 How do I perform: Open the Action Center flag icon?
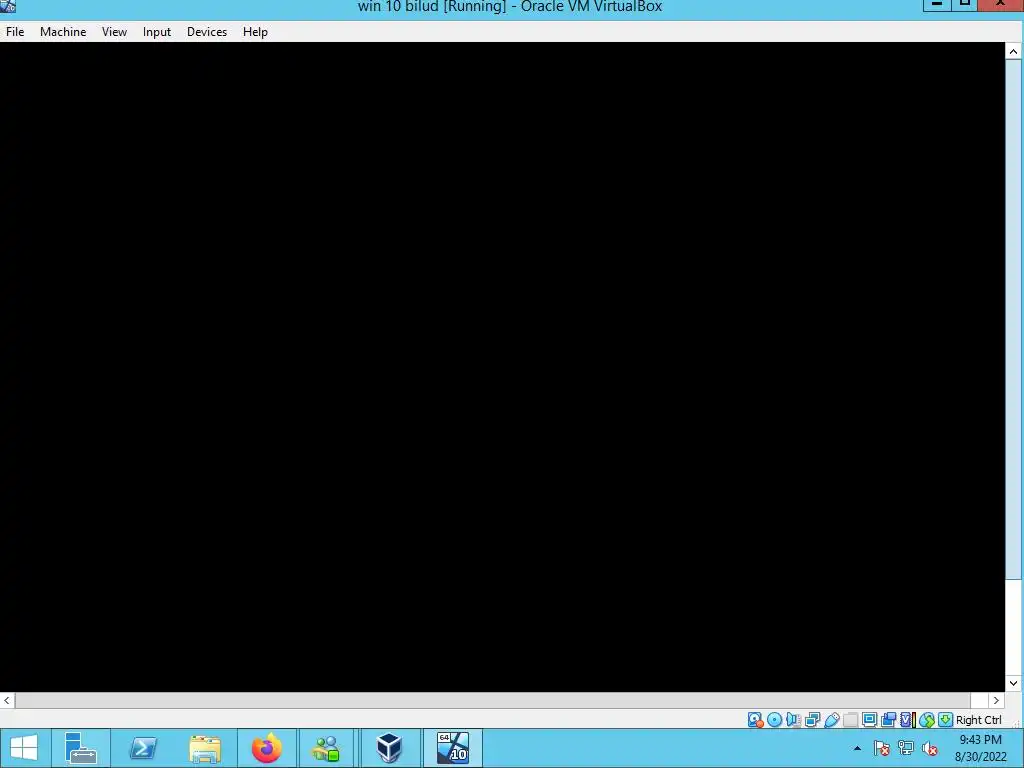(x=882, y=748)
